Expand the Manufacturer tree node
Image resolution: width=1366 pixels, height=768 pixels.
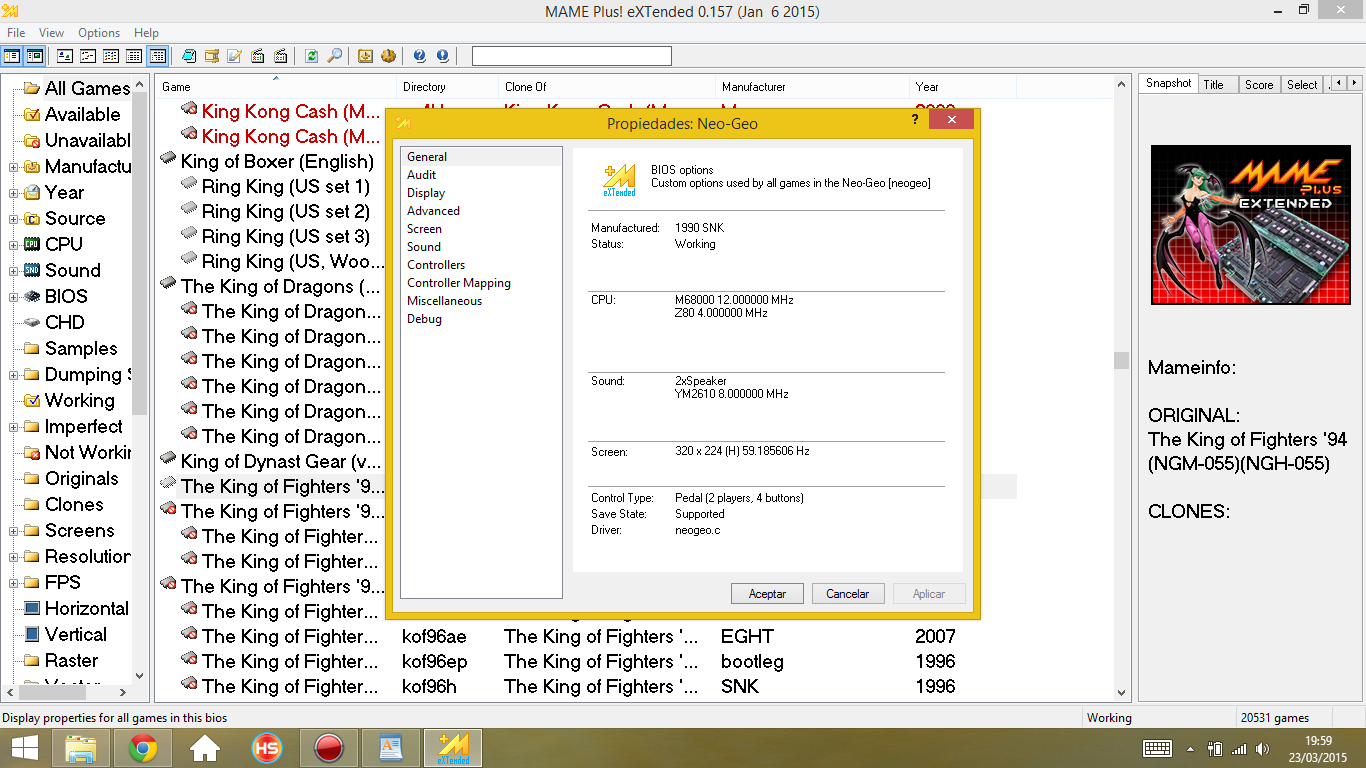[x=14, y=167]
